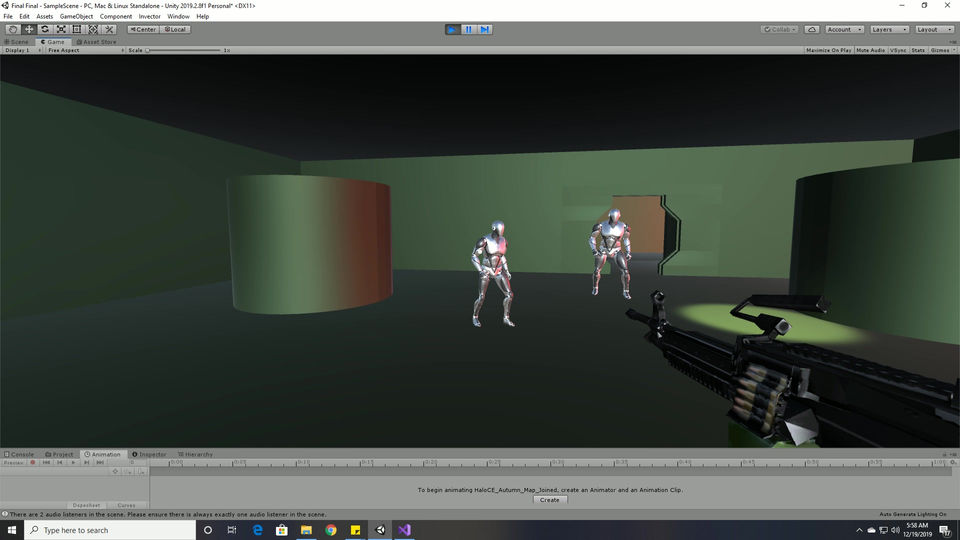Switch to the Game tab
Screen dimensions: 960x540
click(x=53, y=42)
